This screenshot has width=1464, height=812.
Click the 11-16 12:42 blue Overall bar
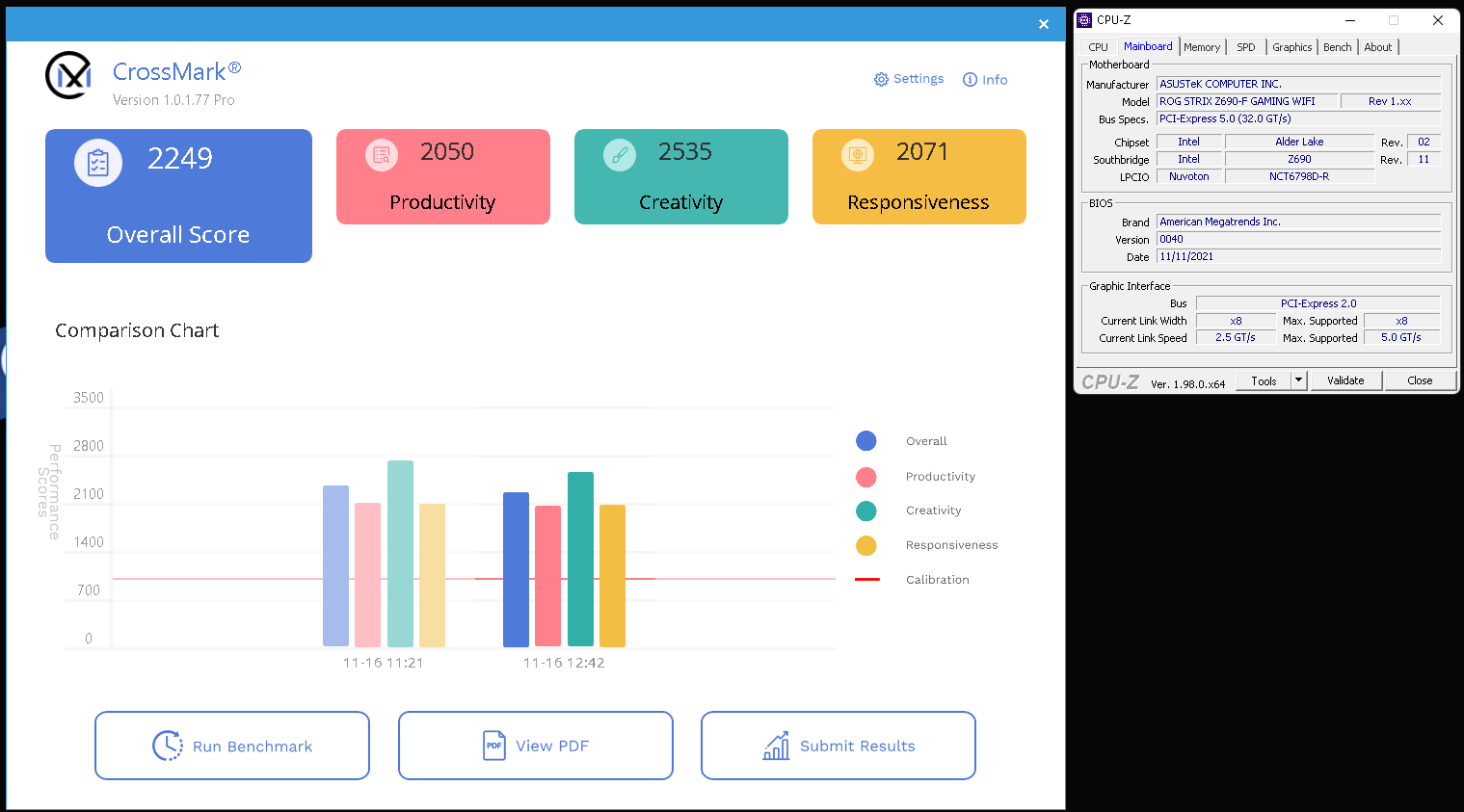click(516, 569)
